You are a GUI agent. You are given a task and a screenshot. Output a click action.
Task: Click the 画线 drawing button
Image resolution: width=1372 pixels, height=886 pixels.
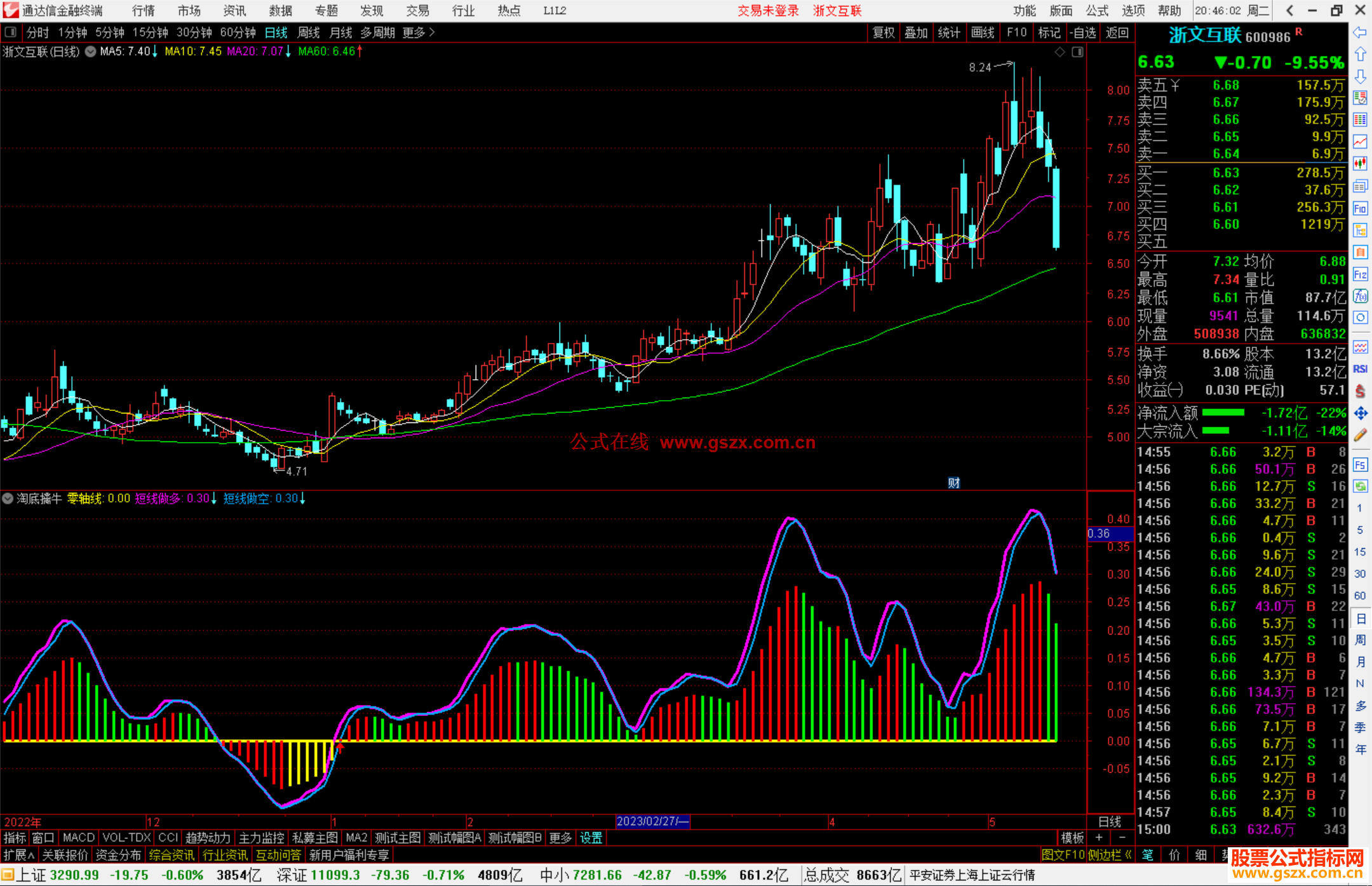point(983,32)
